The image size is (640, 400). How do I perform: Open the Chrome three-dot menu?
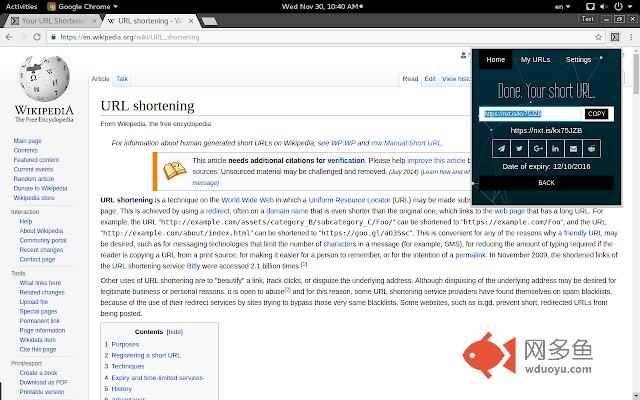point(631,37)
